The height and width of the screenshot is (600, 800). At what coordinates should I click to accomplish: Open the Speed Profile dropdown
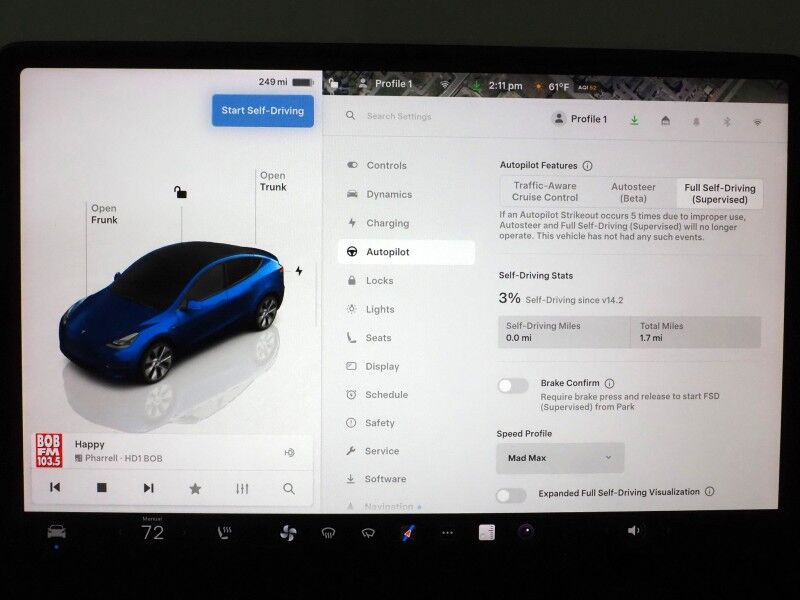558,457
